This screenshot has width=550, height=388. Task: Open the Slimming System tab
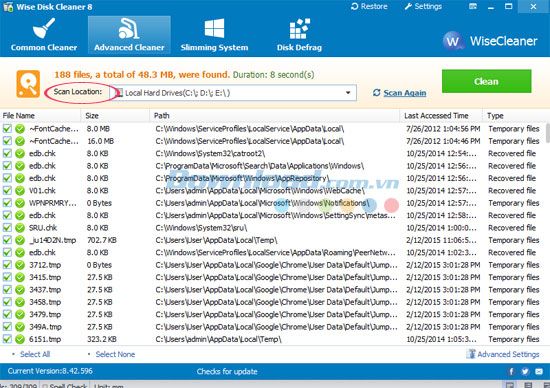214,35
